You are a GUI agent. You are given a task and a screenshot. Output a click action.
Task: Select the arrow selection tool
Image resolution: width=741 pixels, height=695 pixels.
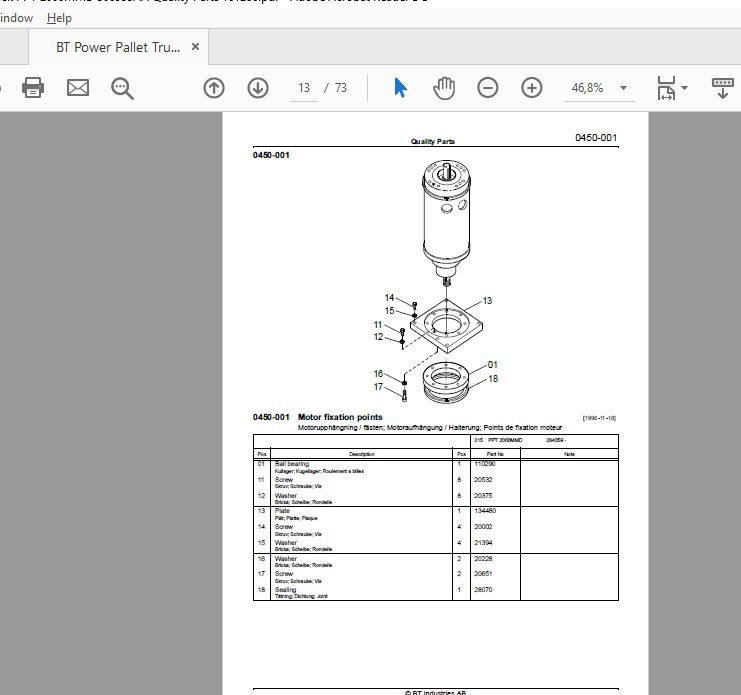point(400,88)
